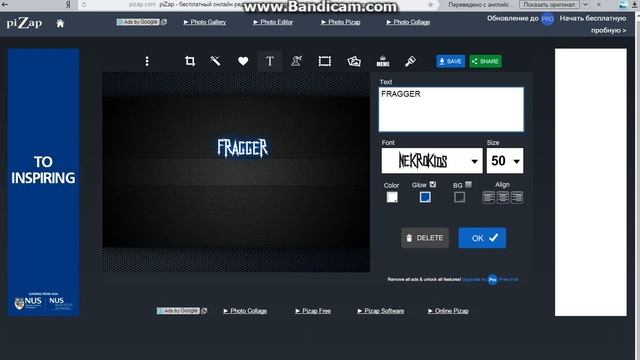Share the image with SHARE button
This screenshot has width=640, height=360.
tap(485, 61)
